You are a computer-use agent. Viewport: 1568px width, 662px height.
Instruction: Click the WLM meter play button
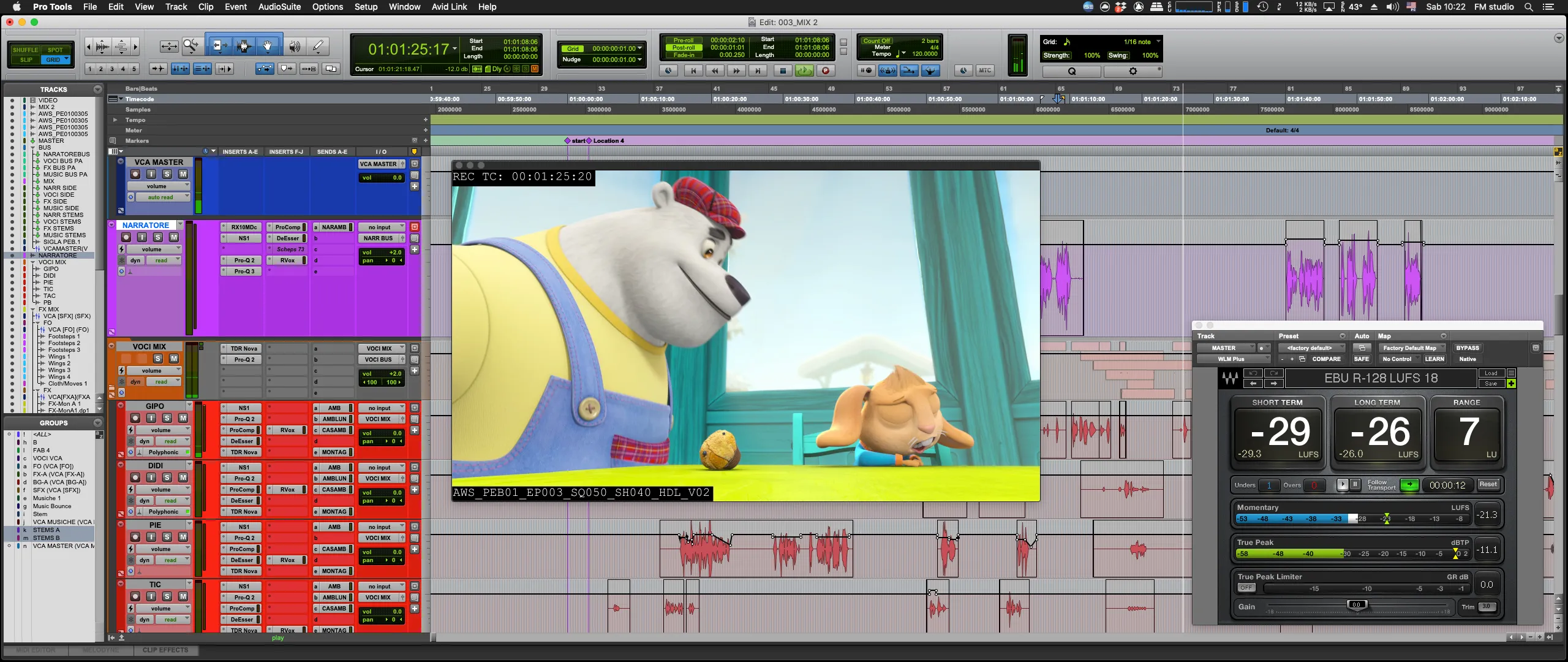[1342, 485]
